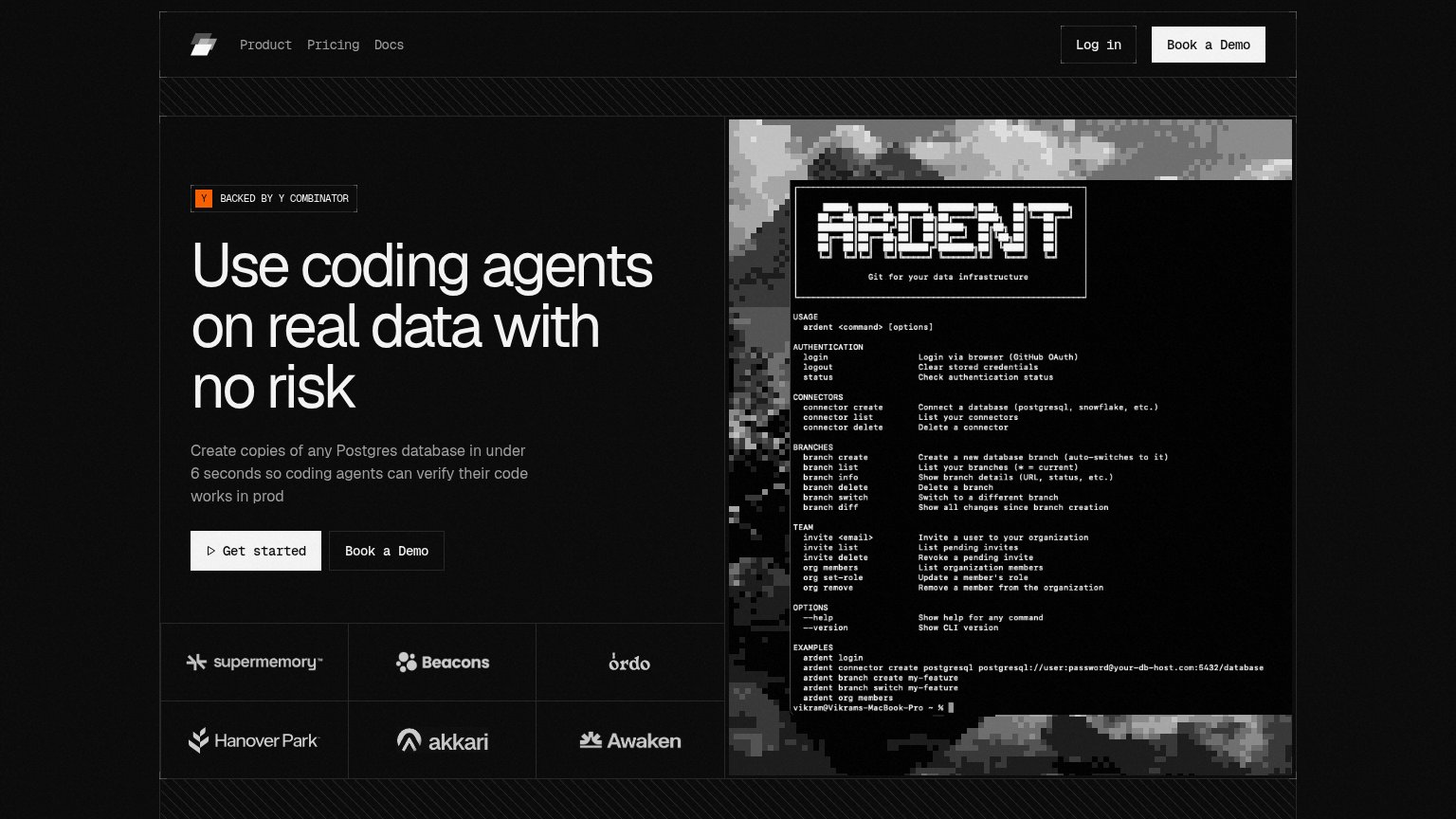Click the "ardent org members" example line
Image resolution: width=1456 pixels, height=819 pixels.
pyautogui.click(x=848, y=698)
